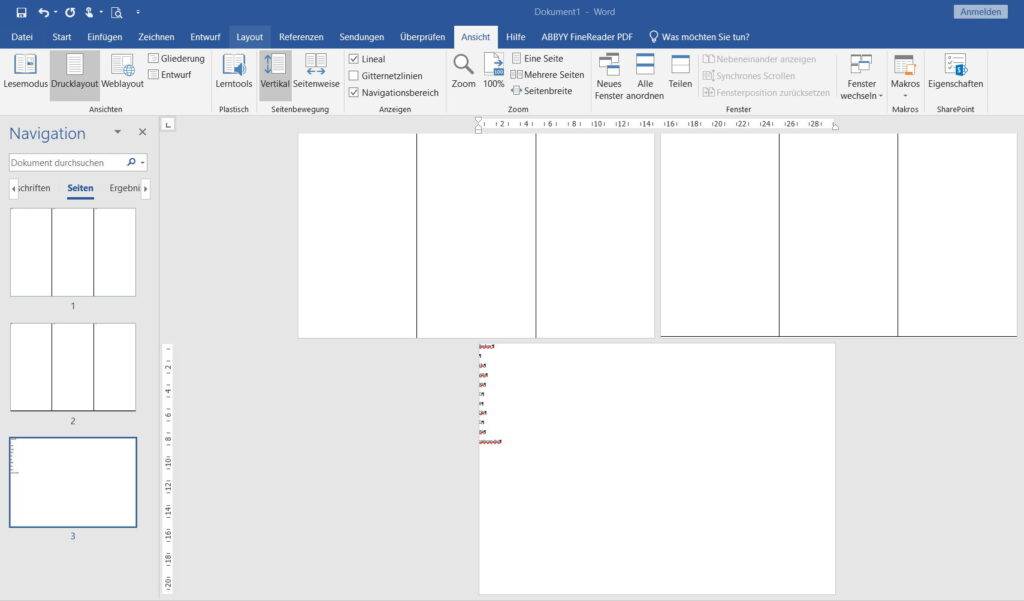This screenshot has width=1024, height=601.
Task: Select page 3 thumbnail in navigation
Action: click(x=73, y=482)
